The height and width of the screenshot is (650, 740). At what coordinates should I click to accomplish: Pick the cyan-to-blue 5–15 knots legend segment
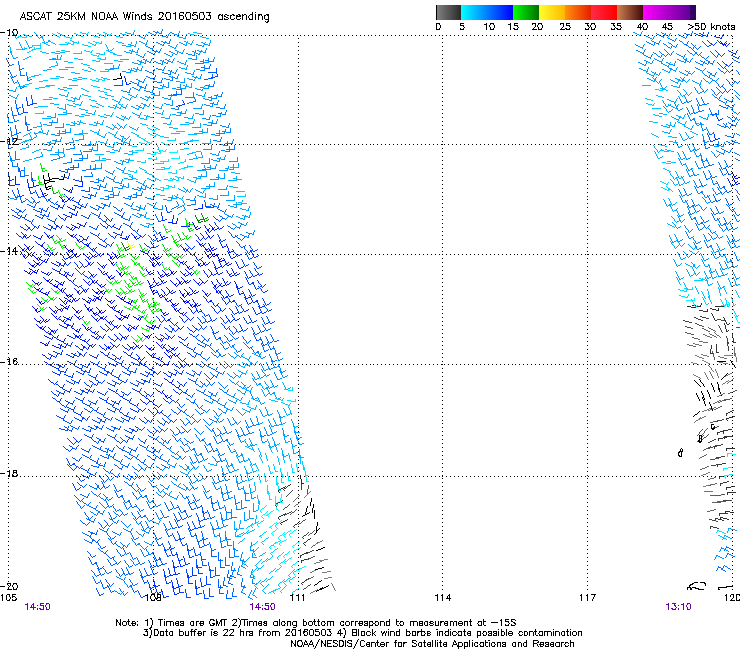tap(487, 12)
